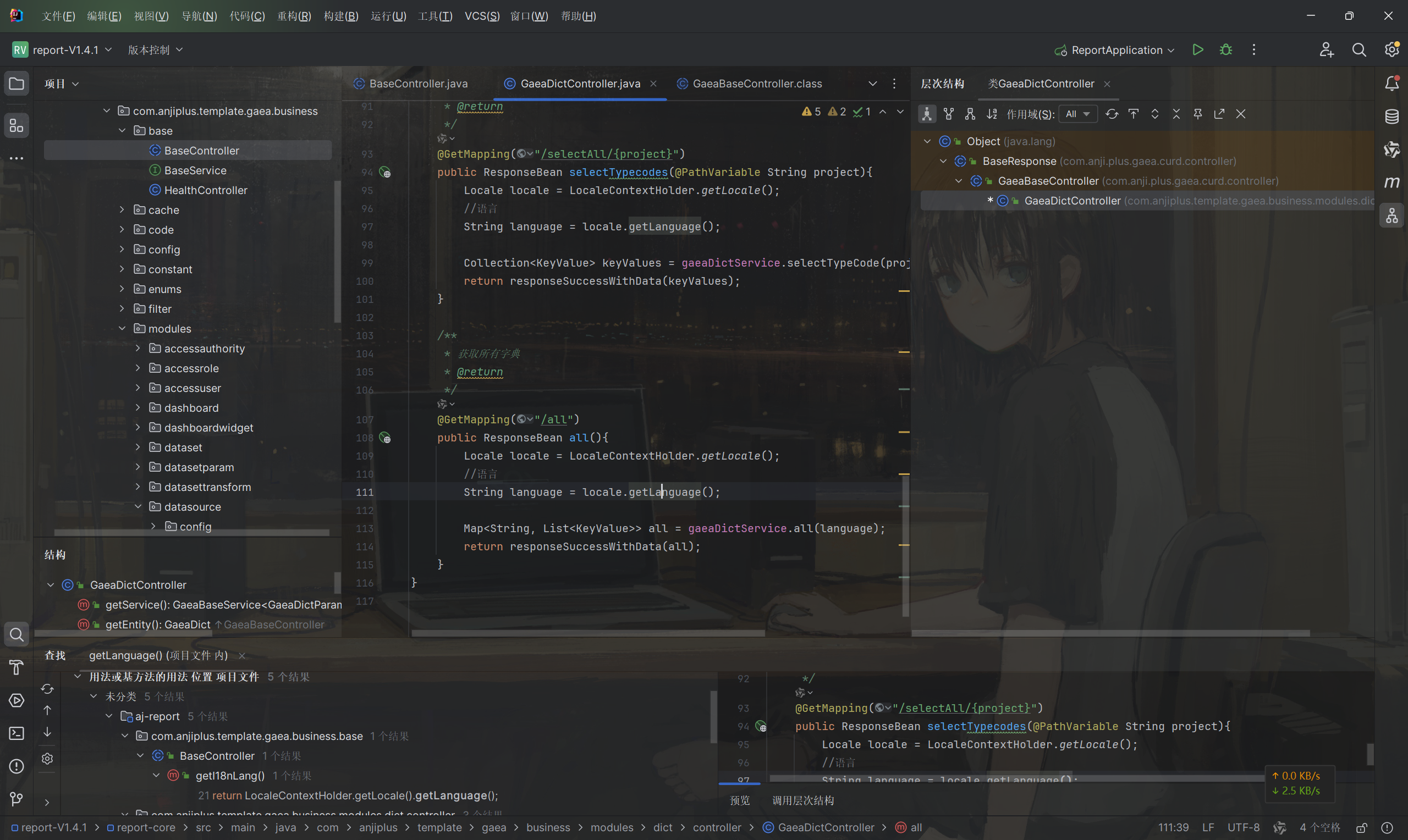Viewport: 1408px width, 840px height.
Task: Toggle read-only lock in status bar
Action: (1362, 827)
